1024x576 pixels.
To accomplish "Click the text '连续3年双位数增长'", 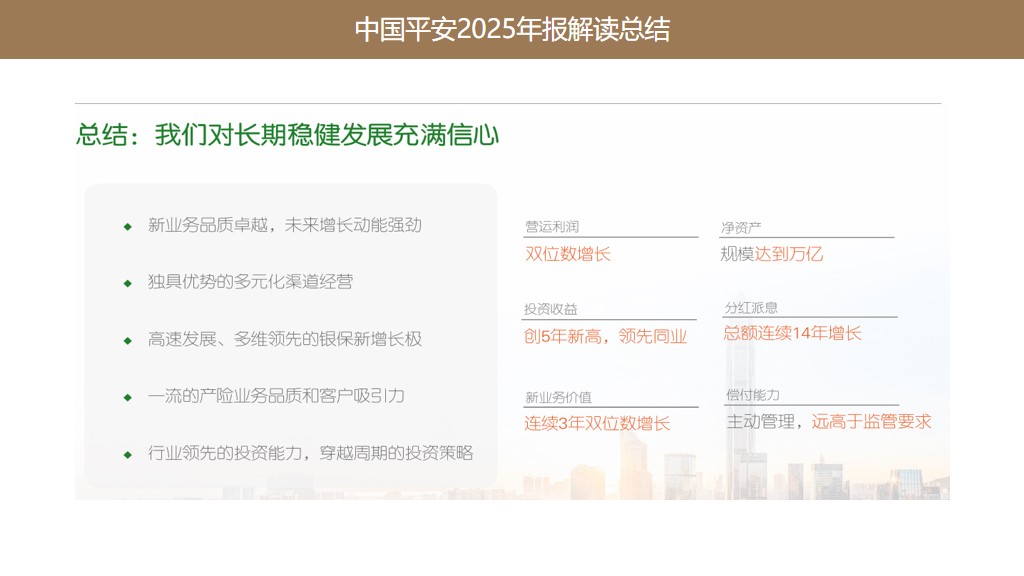I will point(597,423).
